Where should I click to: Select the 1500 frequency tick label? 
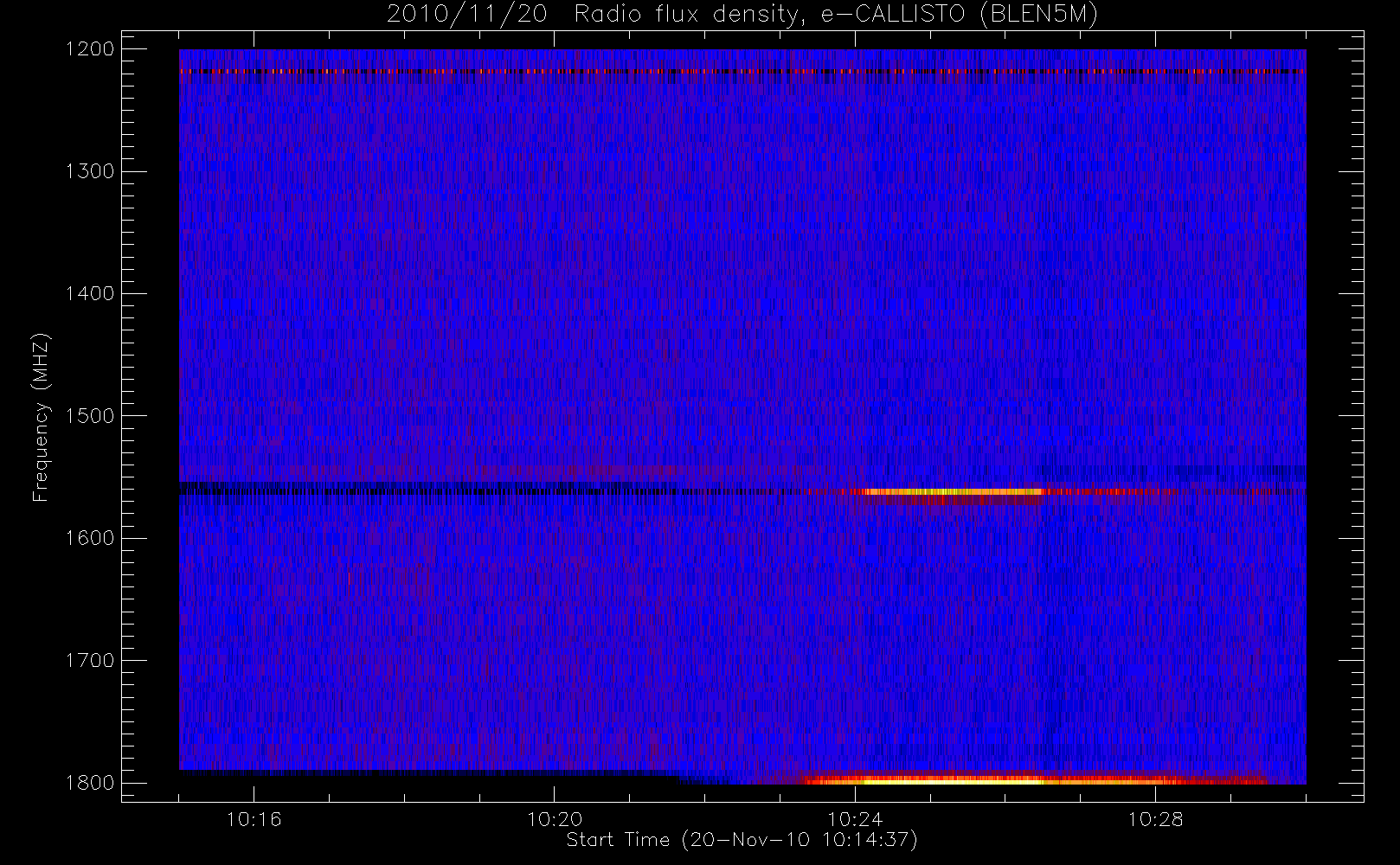(x=90, y=416)
